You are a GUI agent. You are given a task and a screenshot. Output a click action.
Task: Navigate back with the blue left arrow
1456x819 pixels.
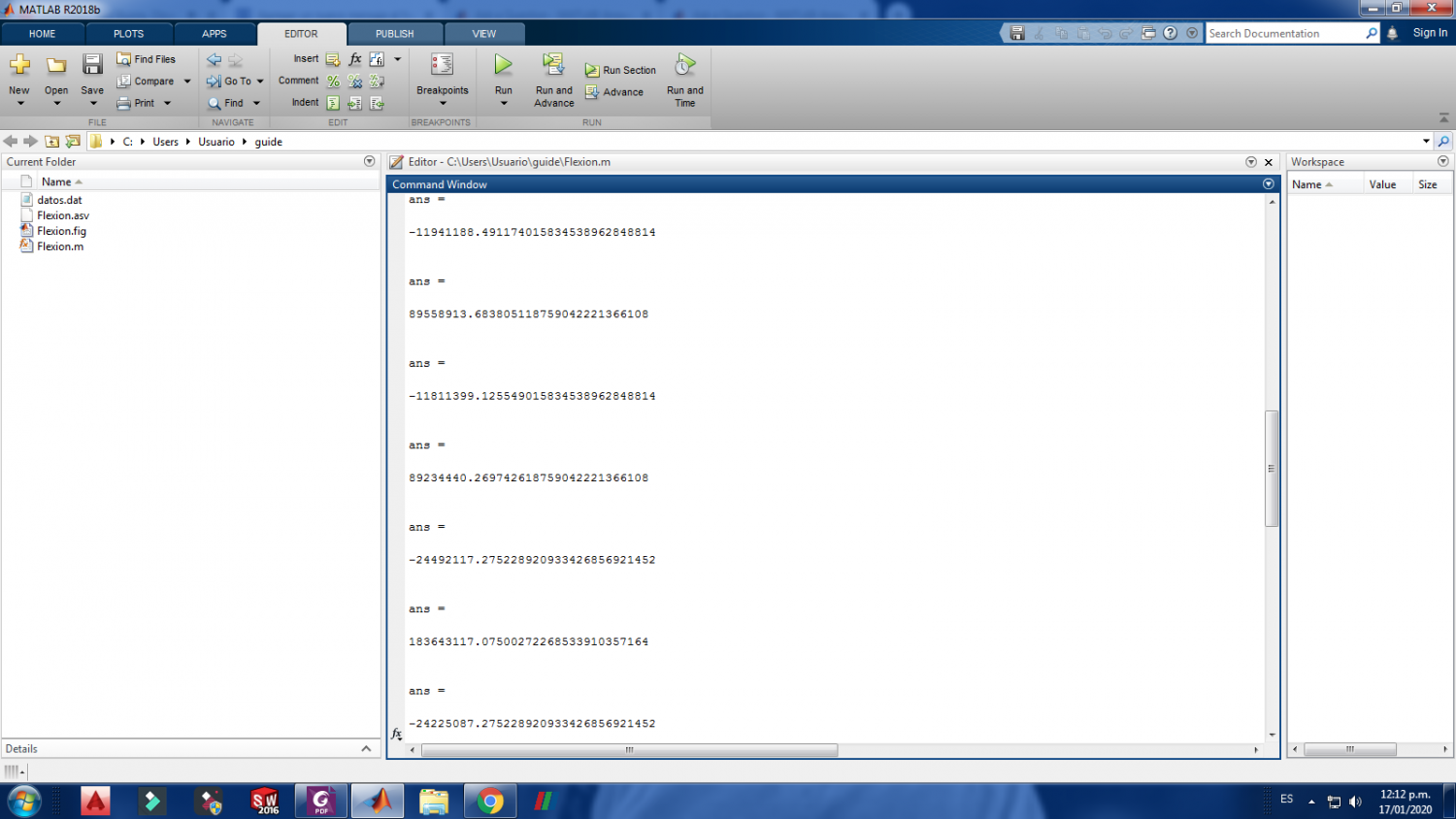[x=214, y=59]
